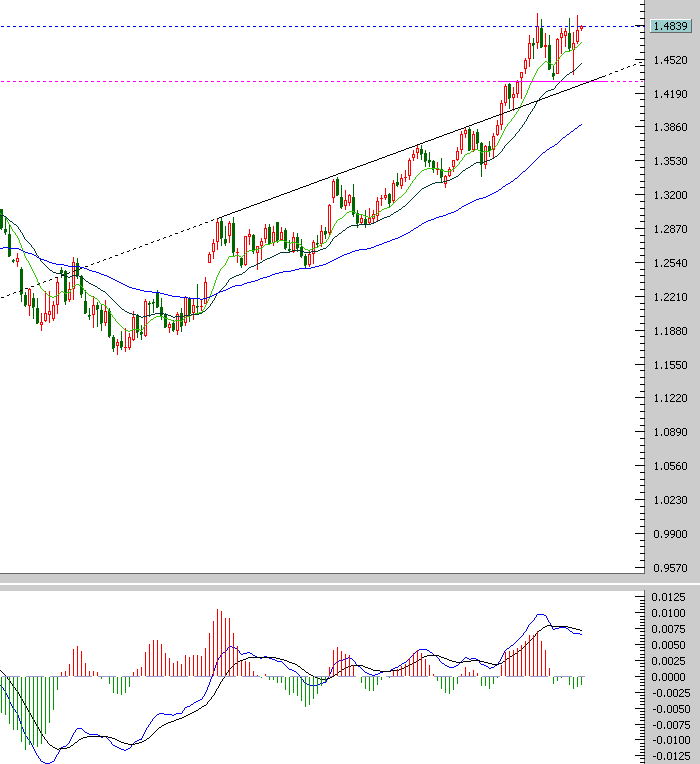Click the 1.4190 price axis label
This screenshot has height=764, width=700.
coord(670,94)
